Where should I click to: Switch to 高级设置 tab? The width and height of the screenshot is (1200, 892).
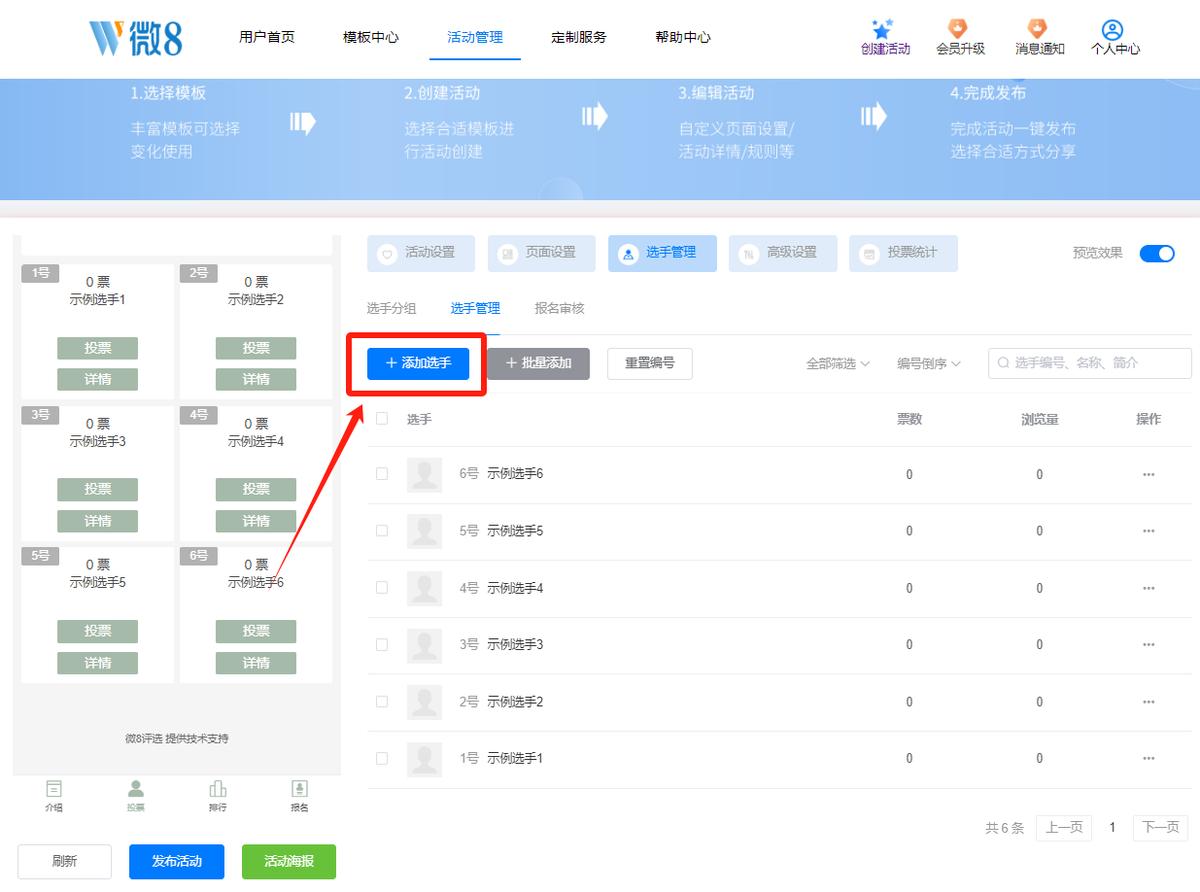(783, 253)
